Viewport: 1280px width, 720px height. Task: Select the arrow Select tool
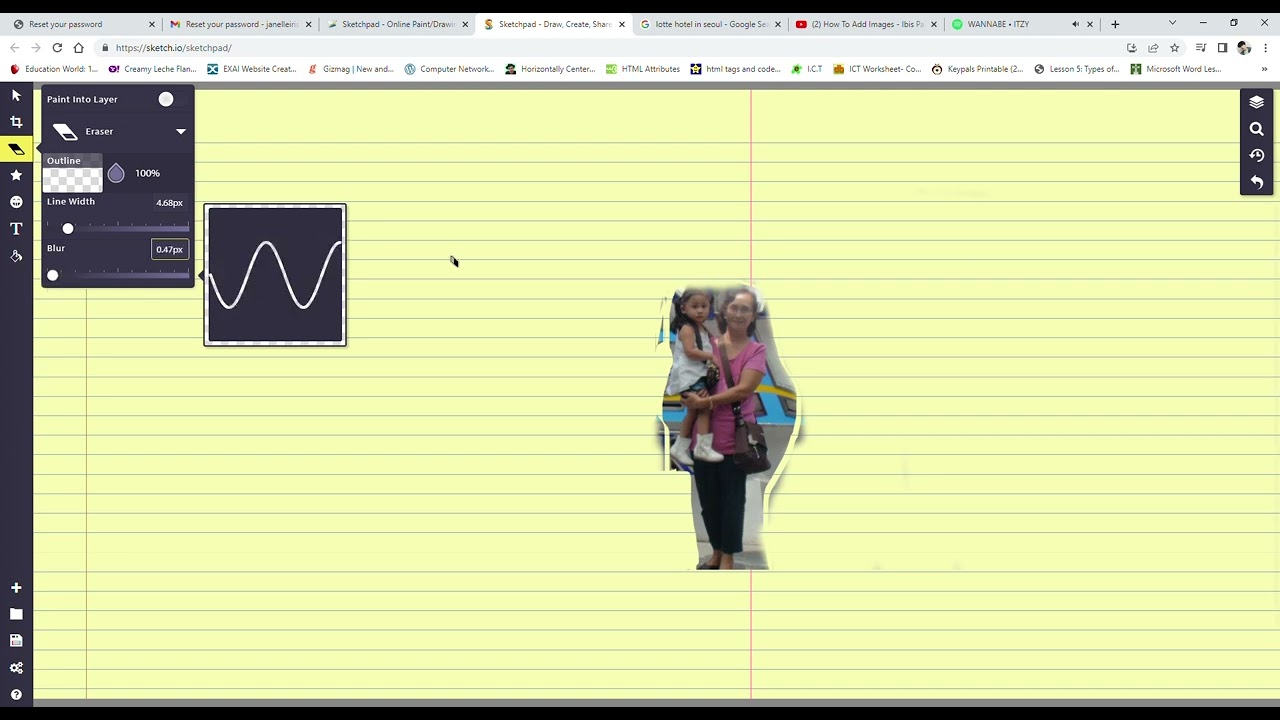[x=16, y=95]
